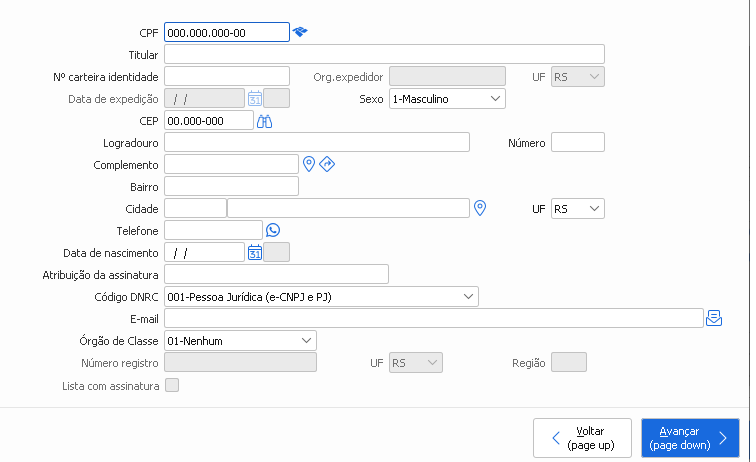This screenshot has height=462, width=756.
Task: Toggle the Lista com assinatura checkbox
Action: pyautogui.click(x=172, y=385)
